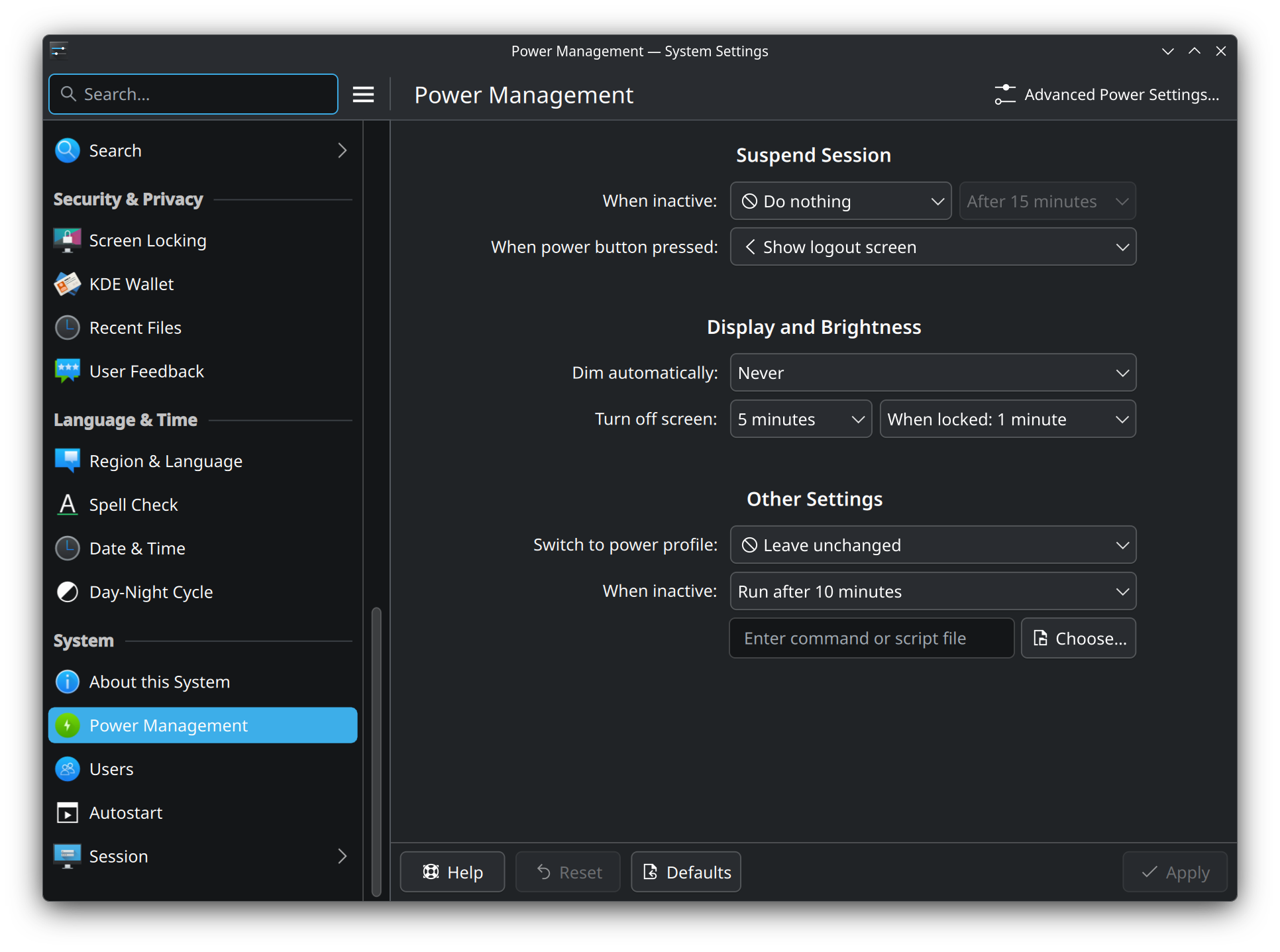The width and height of the screenshot is (1280, 952).
Task: Expand the Session category arrow
Action: click(342, 857)
